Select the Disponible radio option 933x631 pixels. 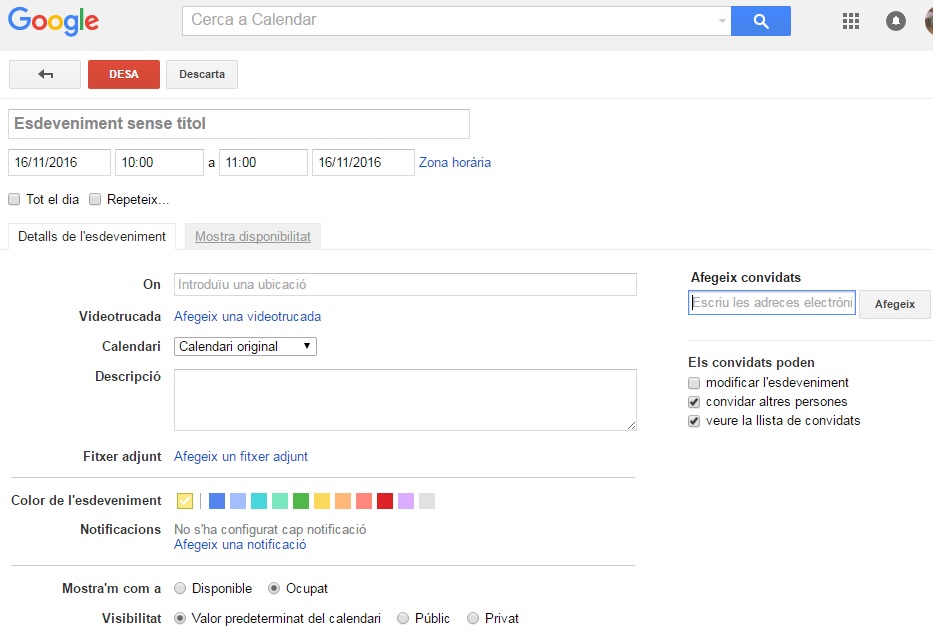point(180,589)
